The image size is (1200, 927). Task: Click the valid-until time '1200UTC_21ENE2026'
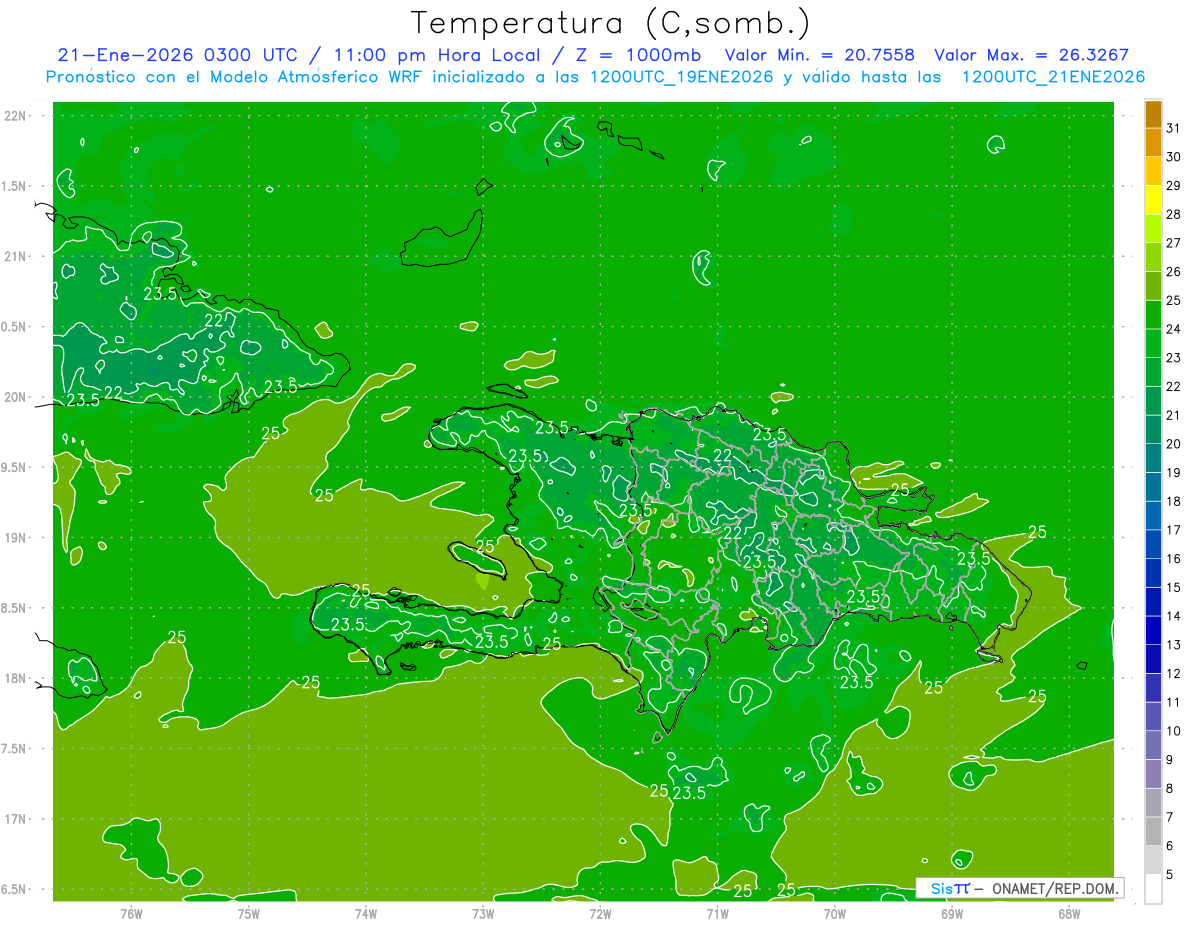1052,77
